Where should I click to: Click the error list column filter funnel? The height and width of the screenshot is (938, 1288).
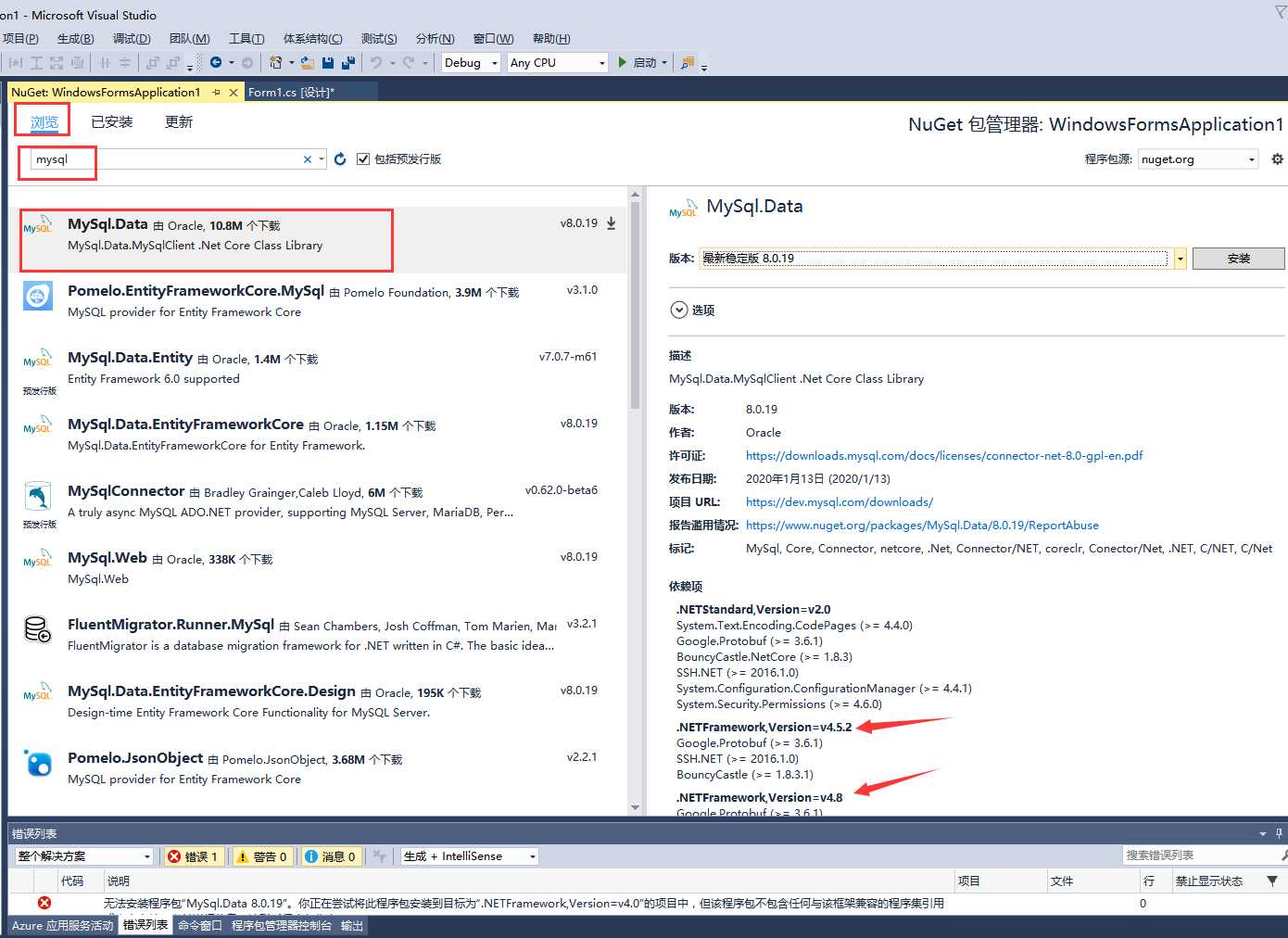[1272, 881]
